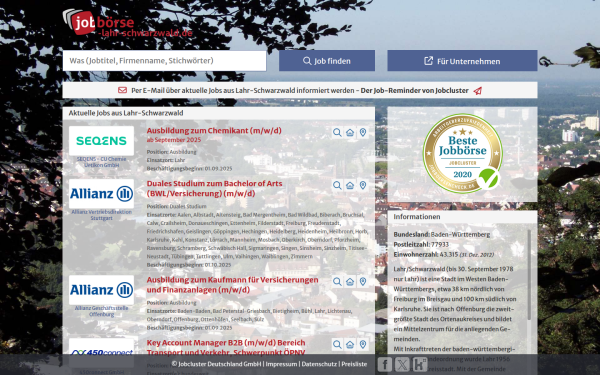
Task: Open magnifier icon for Chemikant job
Action: pyautogui.click(x=337, y=132)
